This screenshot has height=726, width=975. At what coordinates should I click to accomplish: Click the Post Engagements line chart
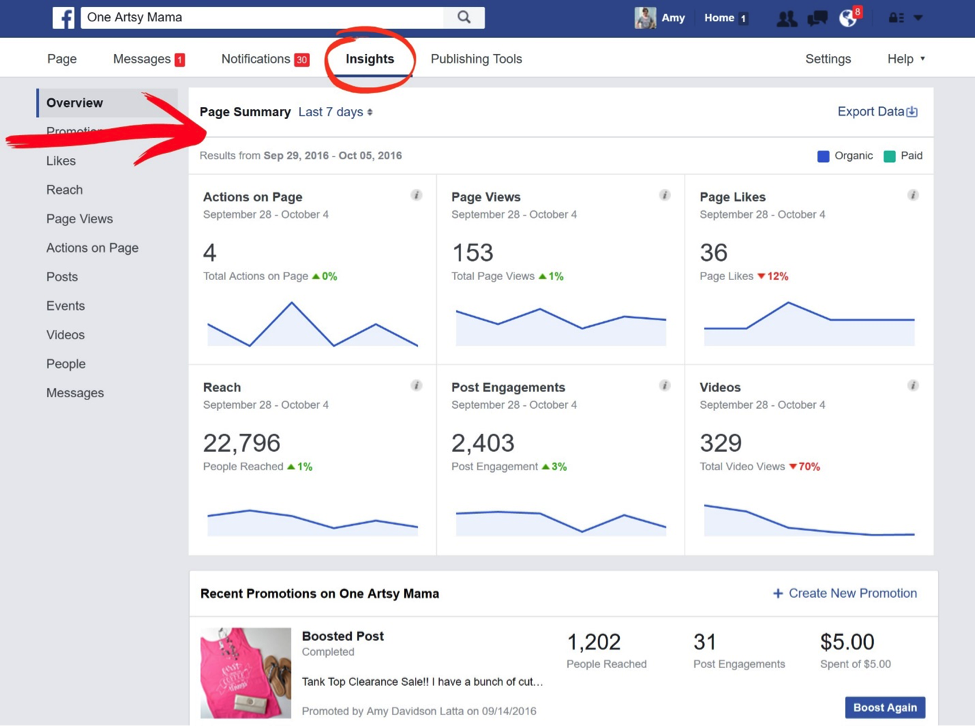click(x=561, y=523)
